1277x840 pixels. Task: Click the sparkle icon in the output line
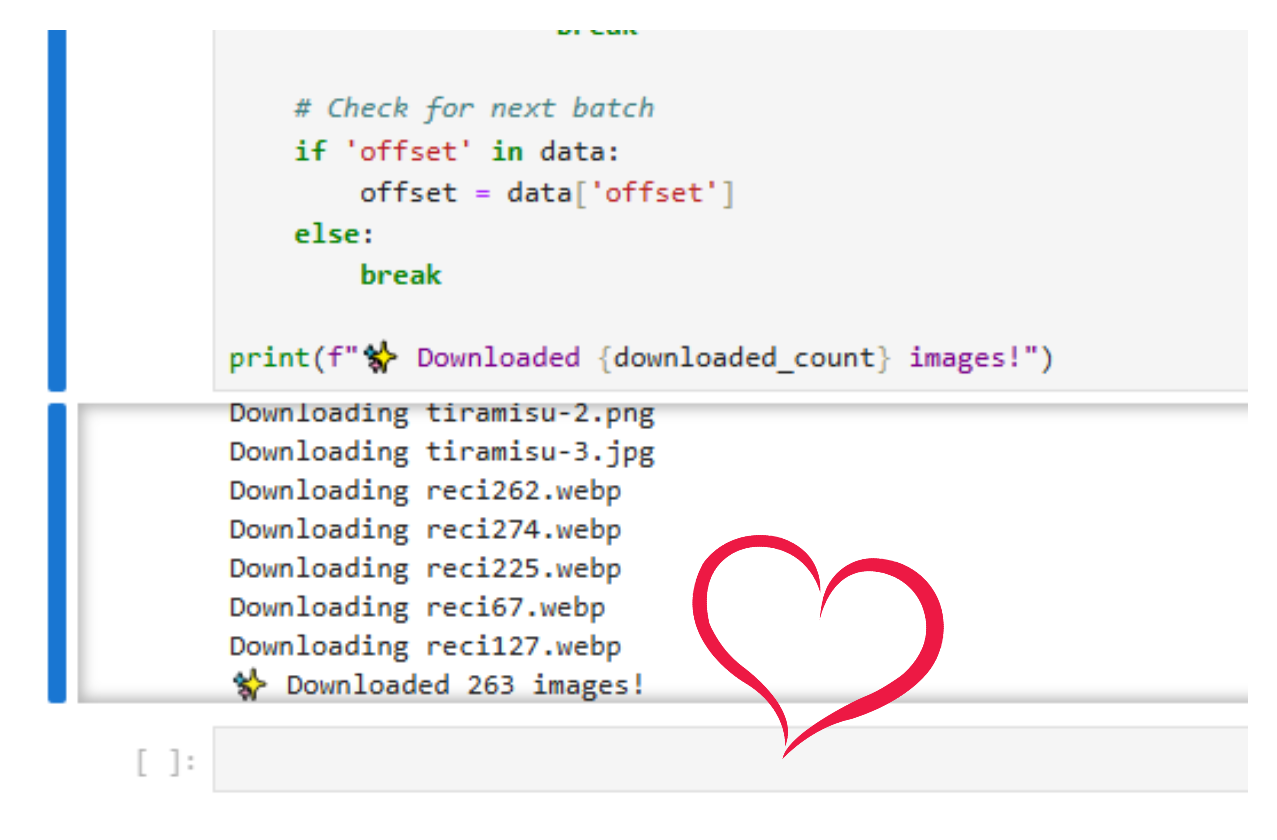tap(252, 683)
